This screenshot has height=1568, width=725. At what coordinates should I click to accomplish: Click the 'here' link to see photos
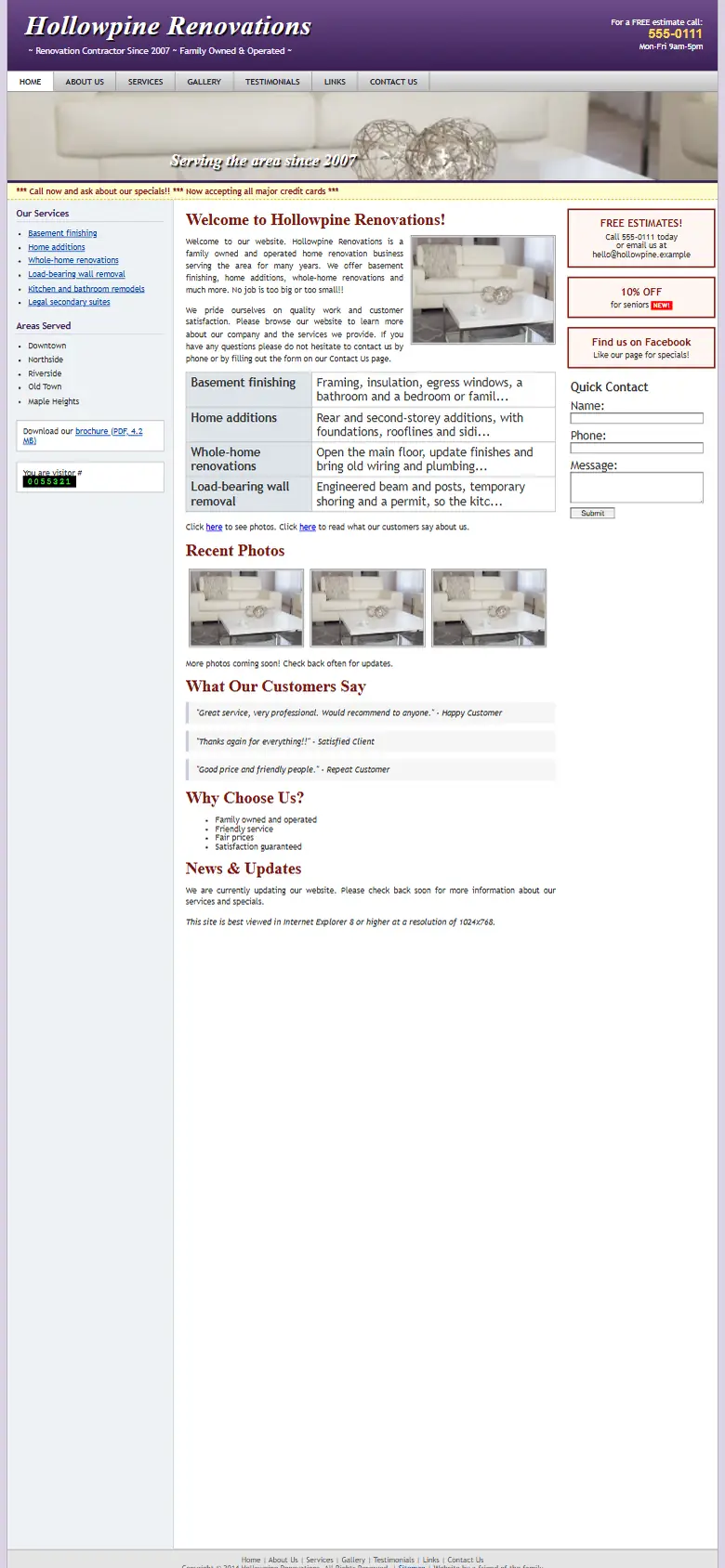(214, 527)
